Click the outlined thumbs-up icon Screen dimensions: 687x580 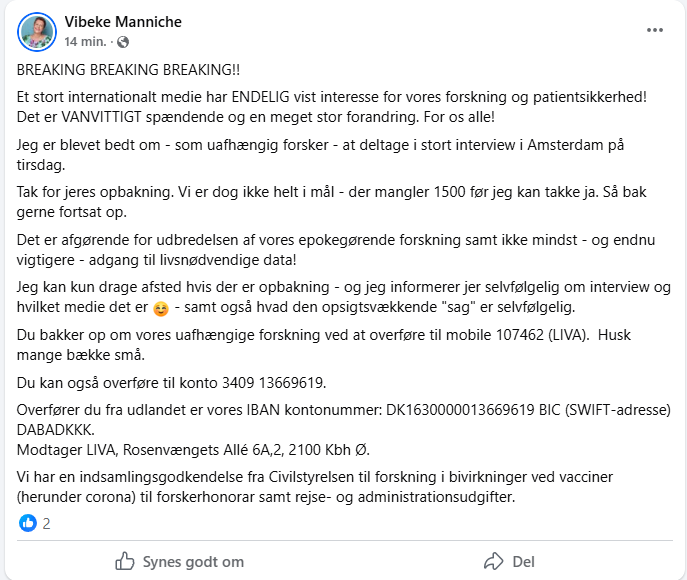pyautogui.click(x=124, y=561)
